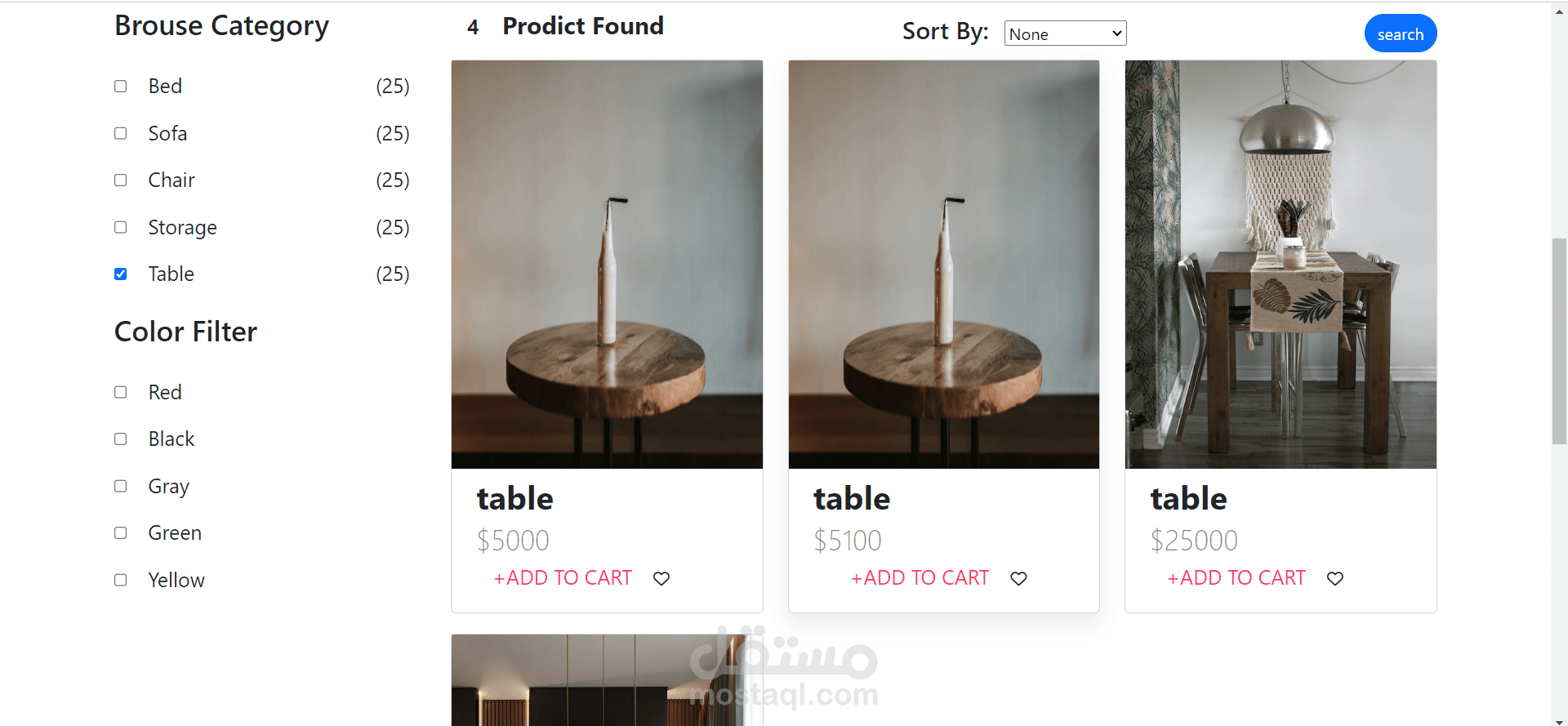Tick the Yellow color filter
Viewport: 1568px width, 726px height.
click(x=121, y=580)
